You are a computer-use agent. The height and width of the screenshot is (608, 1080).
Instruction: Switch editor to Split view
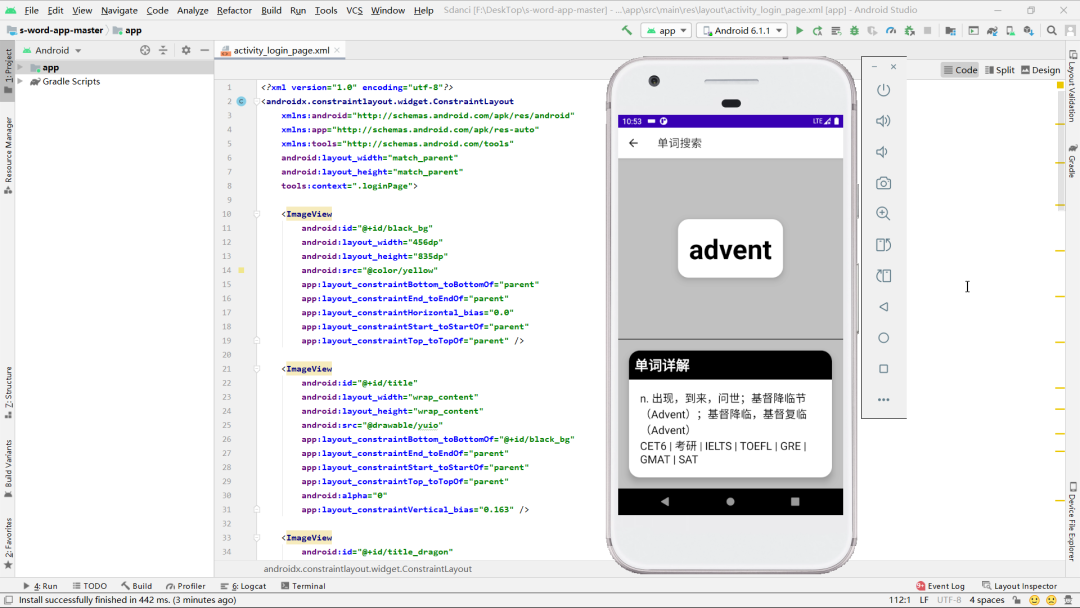tap(999, 70)
